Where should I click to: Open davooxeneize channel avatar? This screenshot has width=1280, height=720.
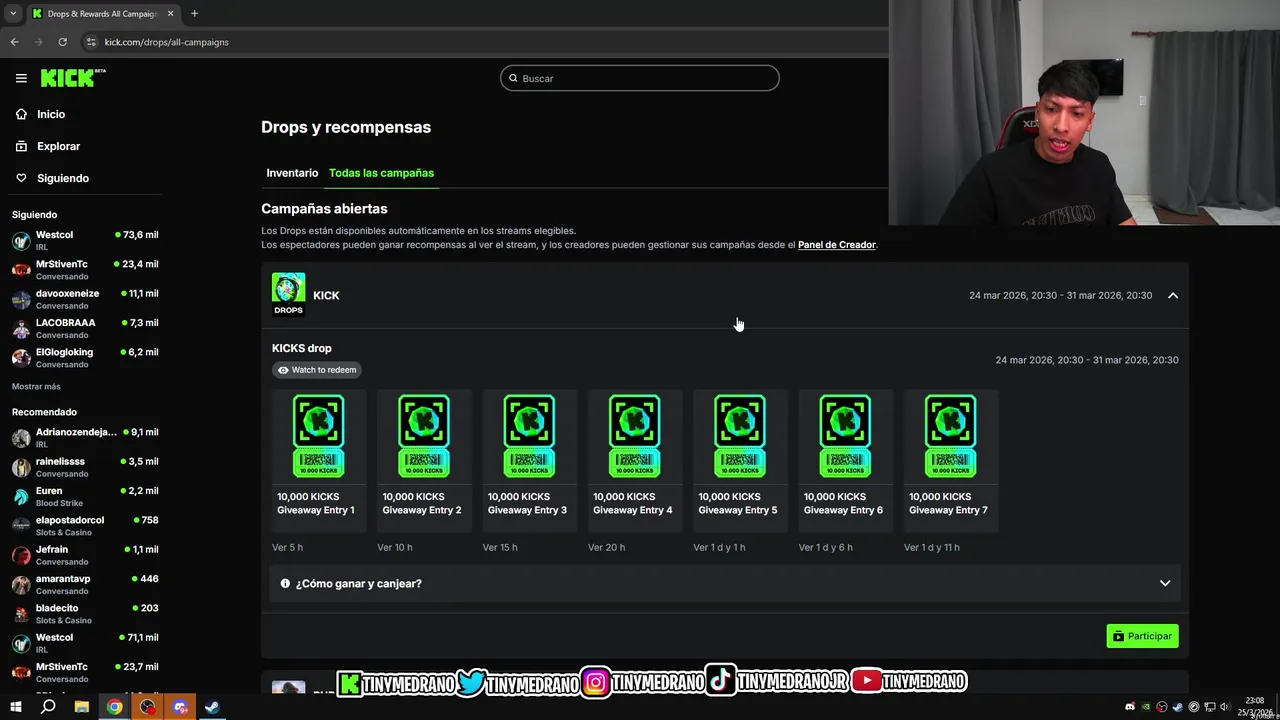tap(21, 299)
